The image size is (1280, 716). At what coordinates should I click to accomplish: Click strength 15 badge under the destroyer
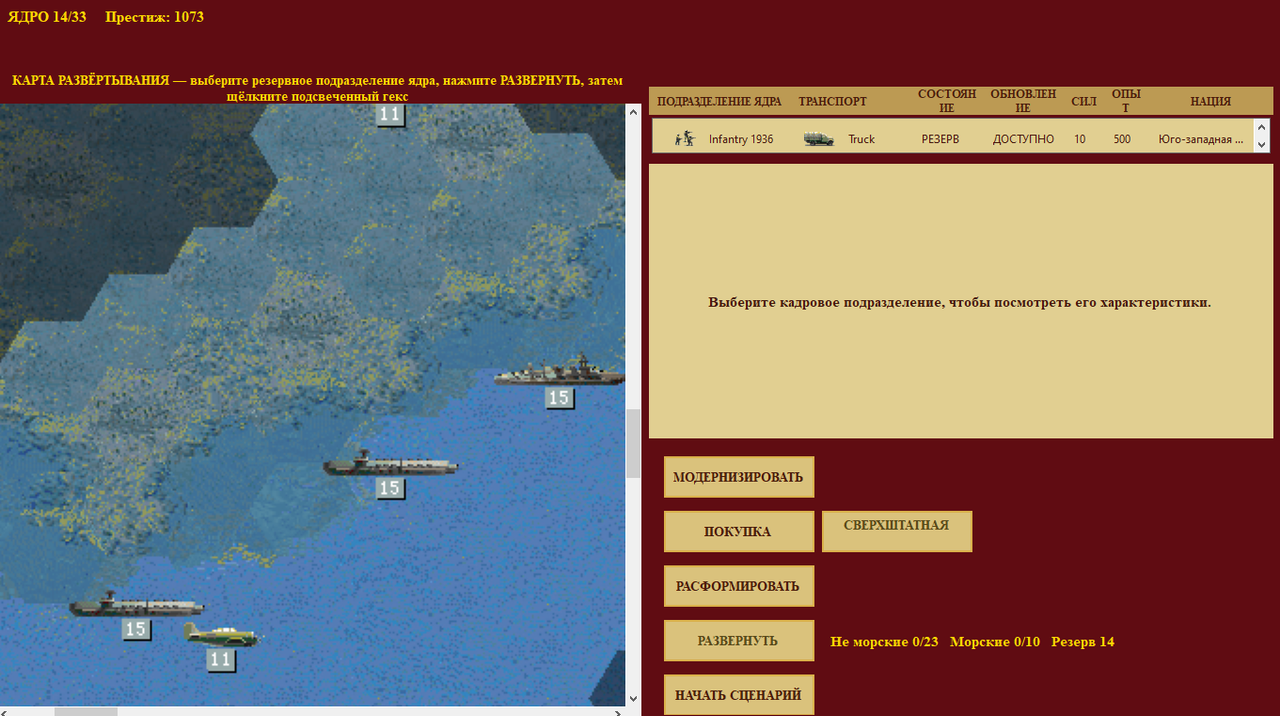click(x=559, y=398)
